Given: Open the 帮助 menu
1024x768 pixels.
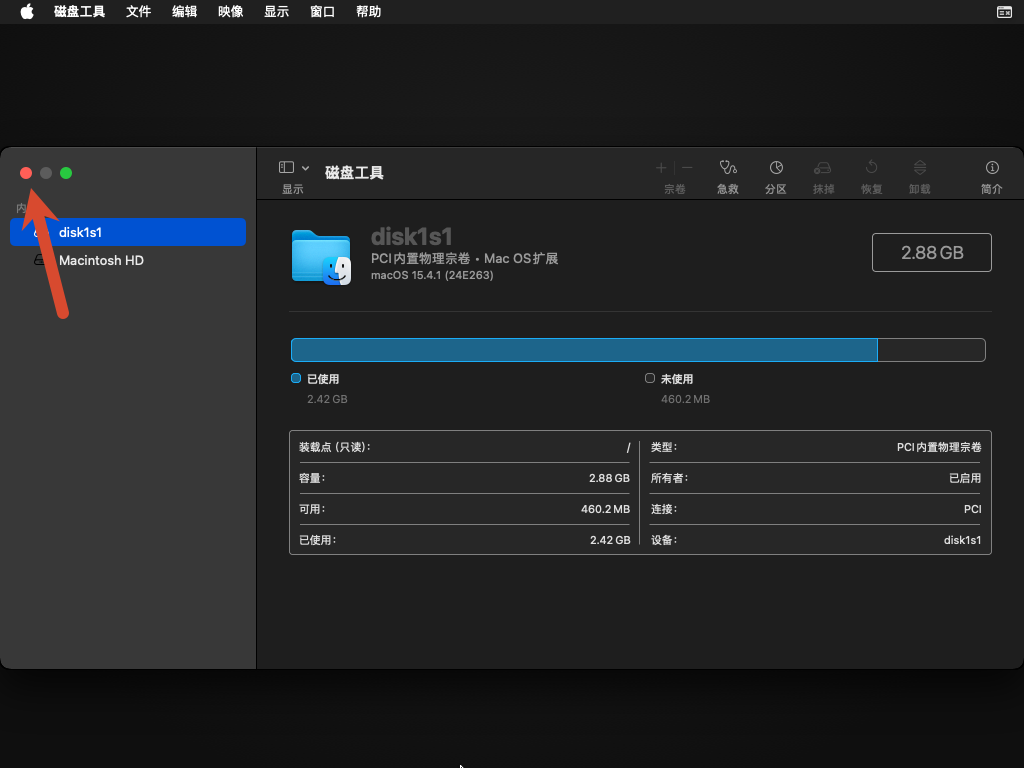Looking at the screenshot, I should point(368,12).
